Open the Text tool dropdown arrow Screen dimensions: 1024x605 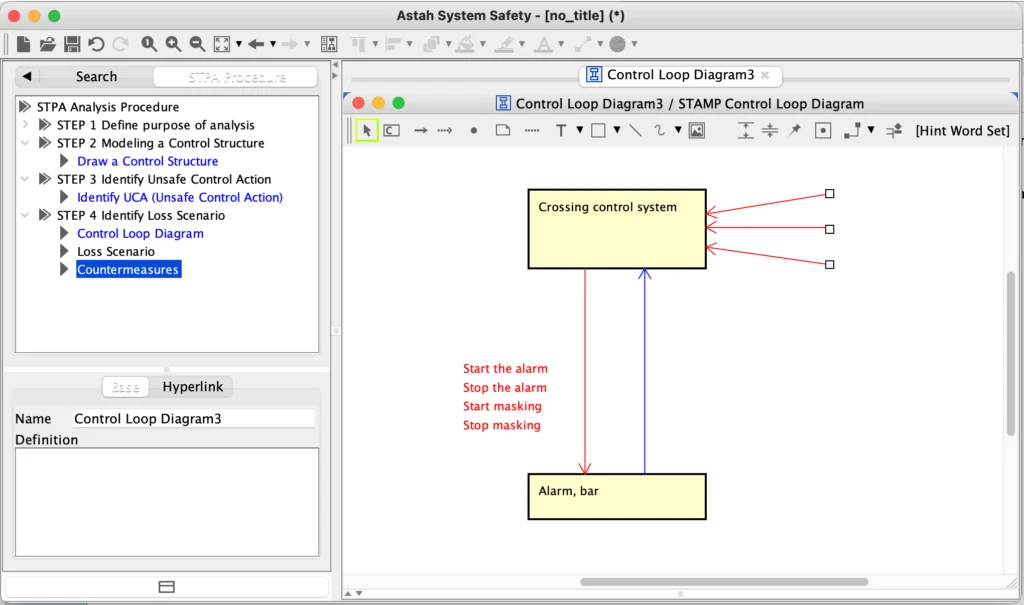point(579,129)
